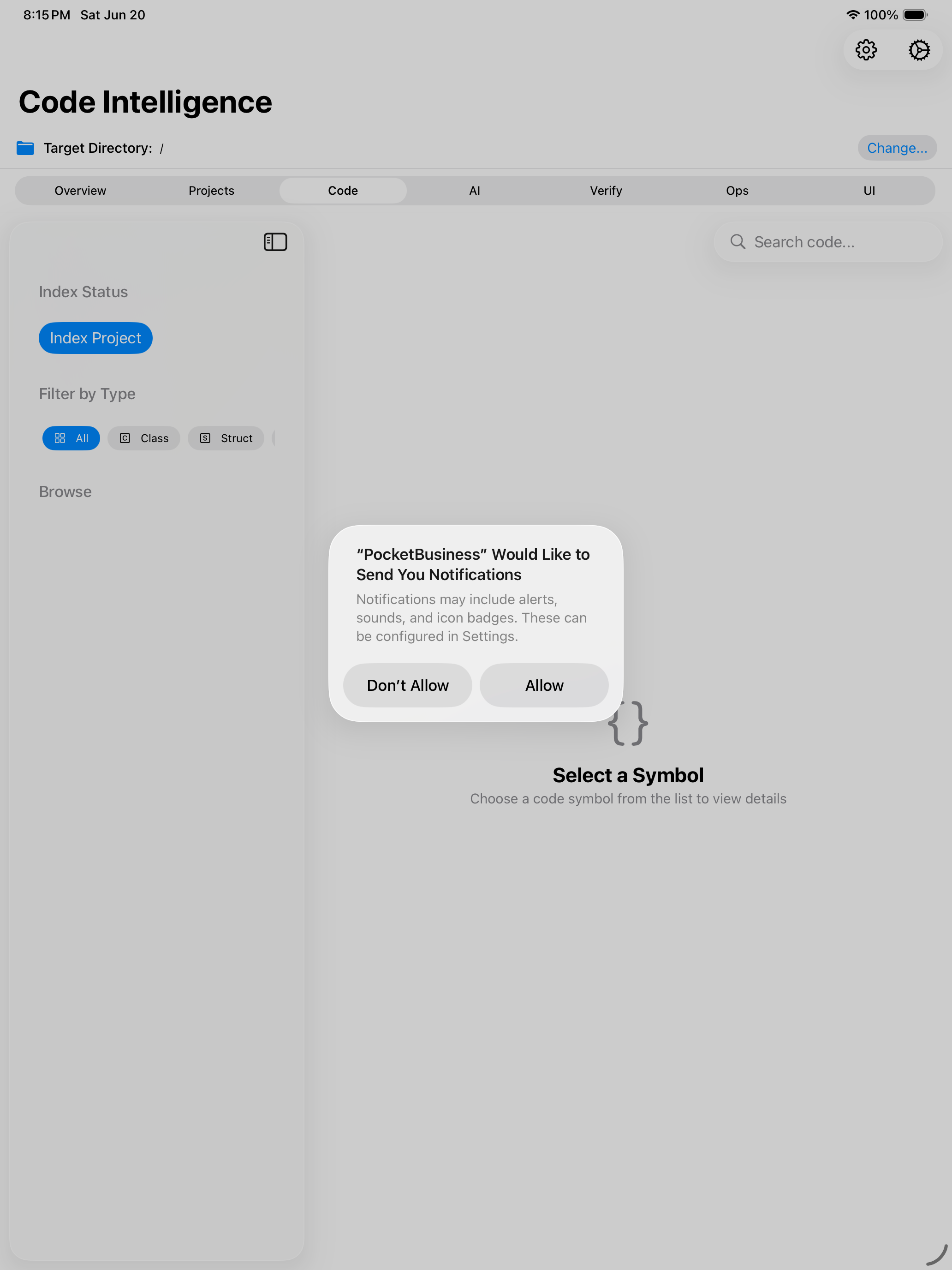Switch to the Ops tab
Viewport: 952px width, 1270px height.
[738, 191]
